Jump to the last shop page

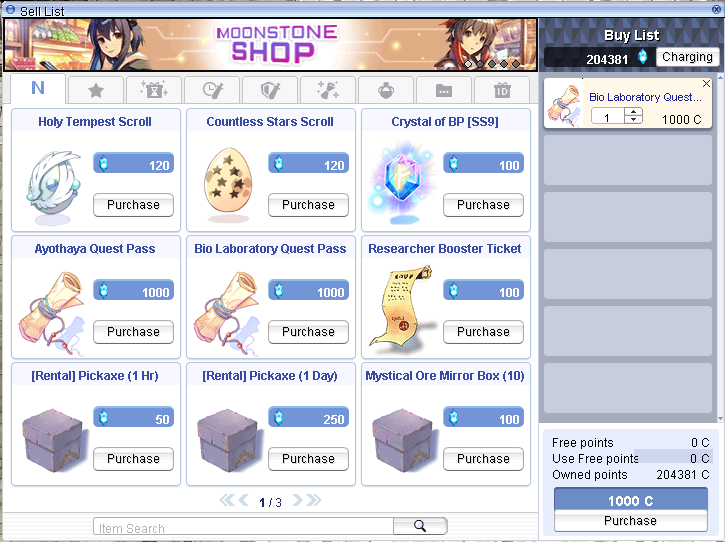coord(313,500)
